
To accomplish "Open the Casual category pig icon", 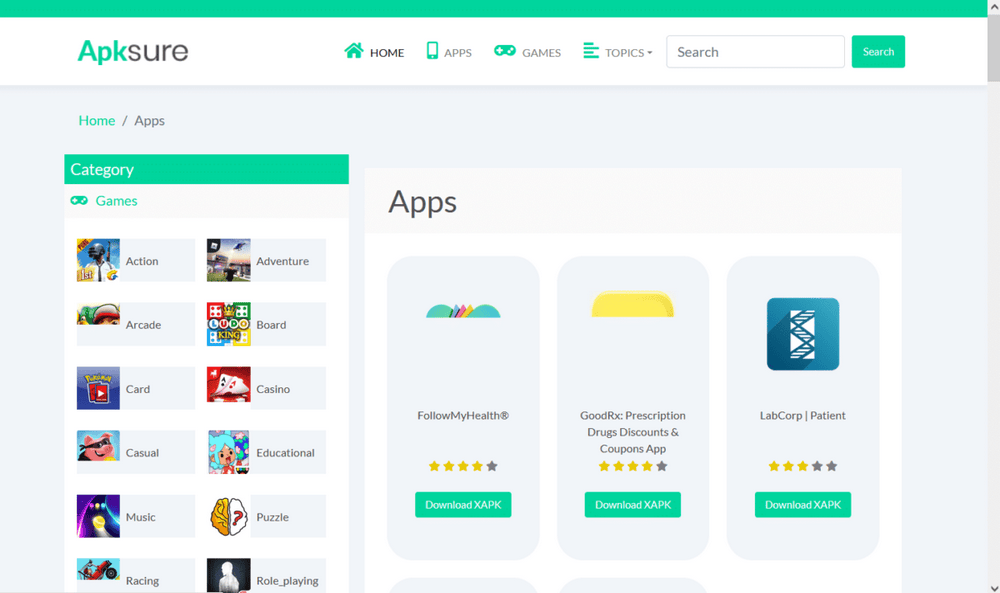I will click(97, 452).
